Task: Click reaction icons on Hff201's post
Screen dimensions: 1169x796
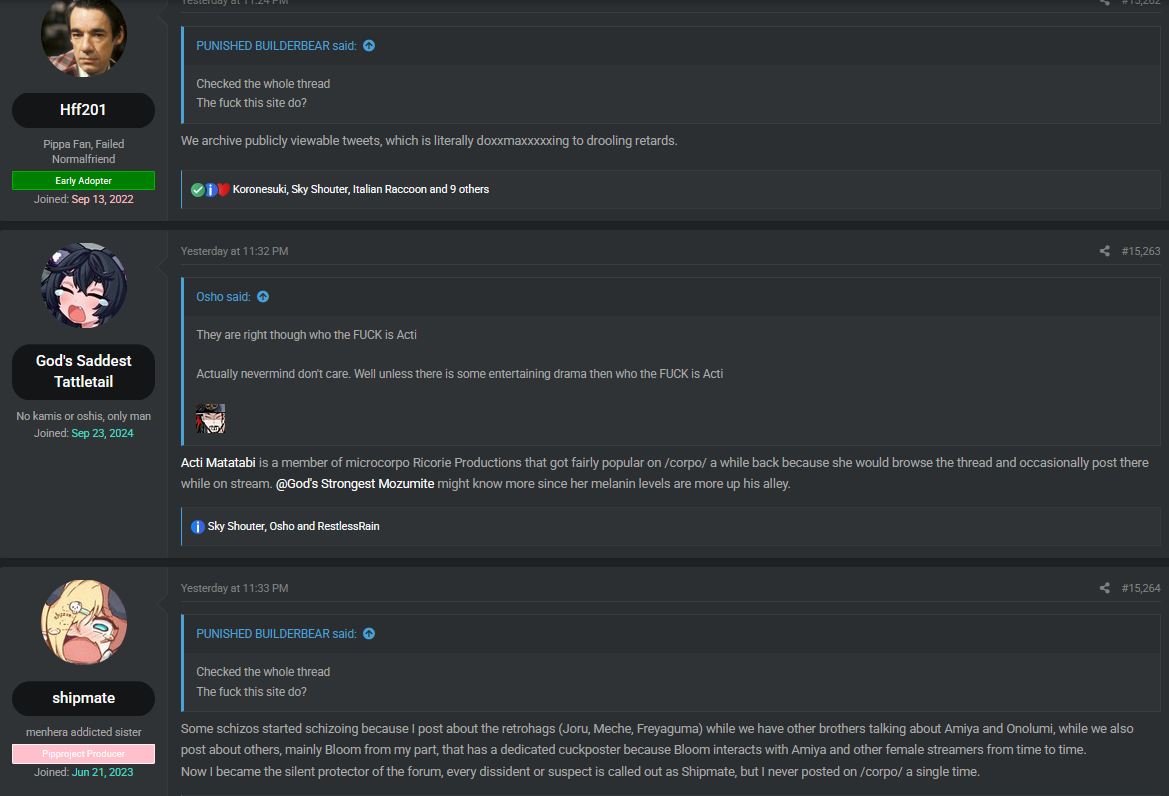Action: tap(210, 189)
